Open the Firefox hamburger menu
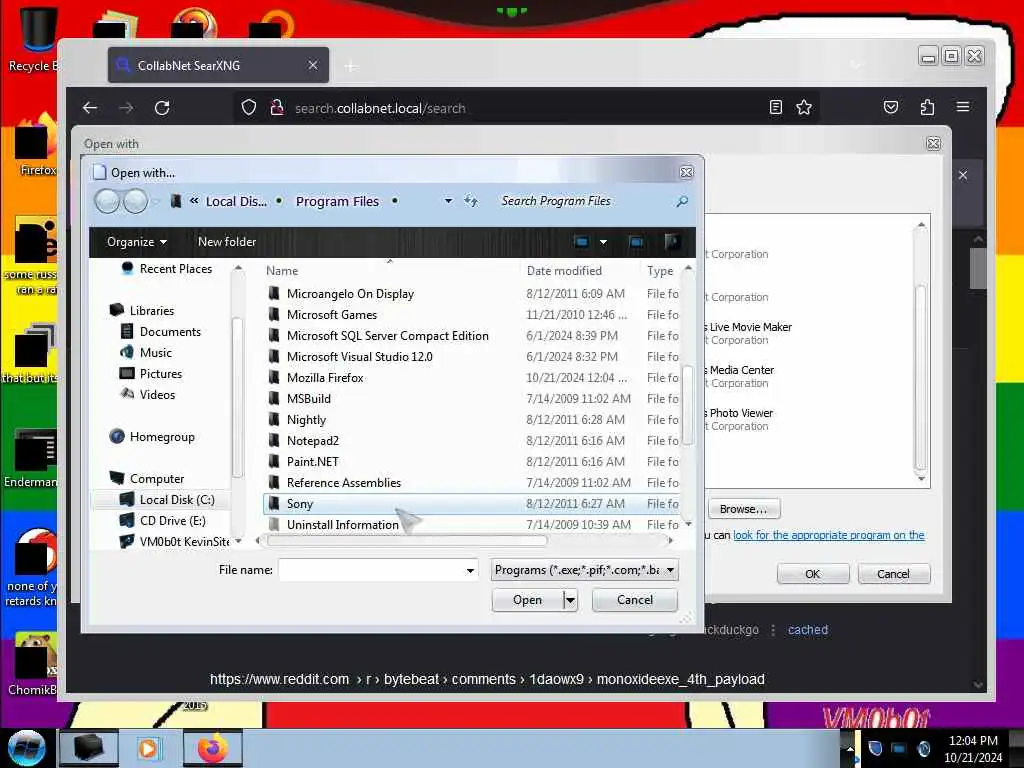 pos(963,106)
